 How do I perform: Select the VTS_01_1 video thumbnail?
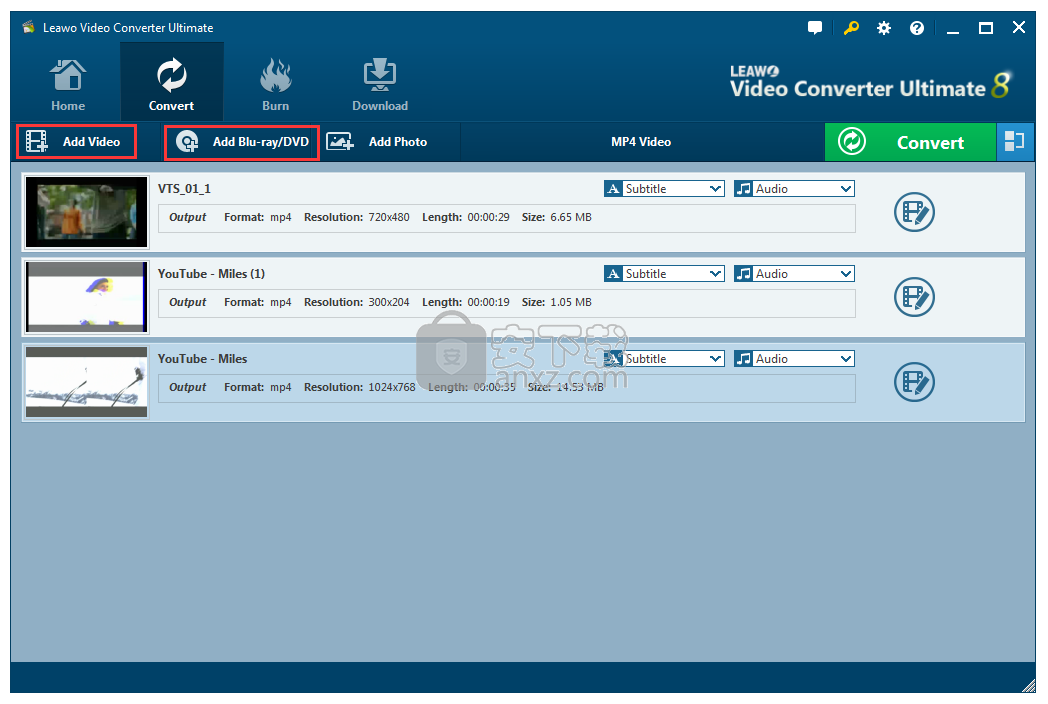(86, 212)
